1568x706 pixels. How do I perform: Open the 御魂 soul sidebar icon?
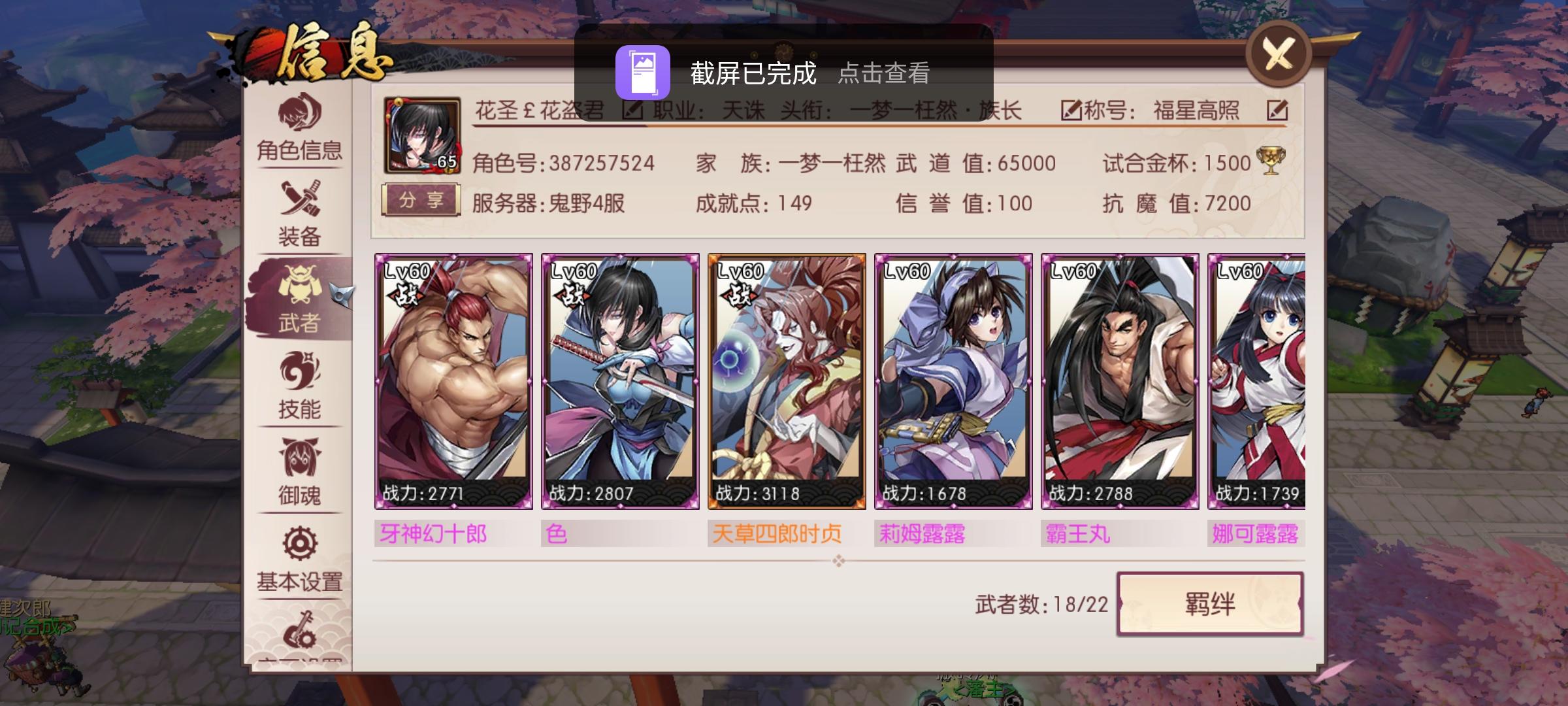click(299, 472)
